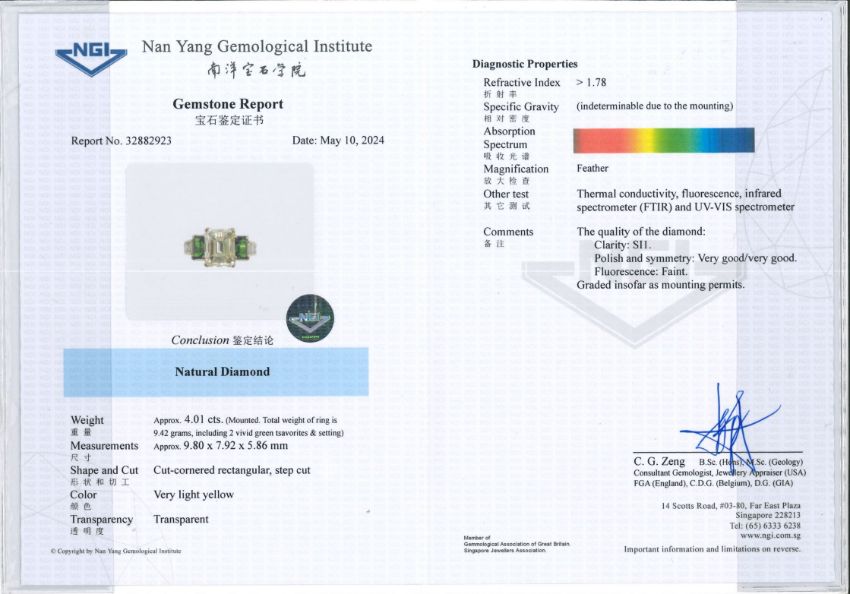Click the Natural Diamond conclusion banner
This screenshot has width=850, height=594.
coord(216,372)
